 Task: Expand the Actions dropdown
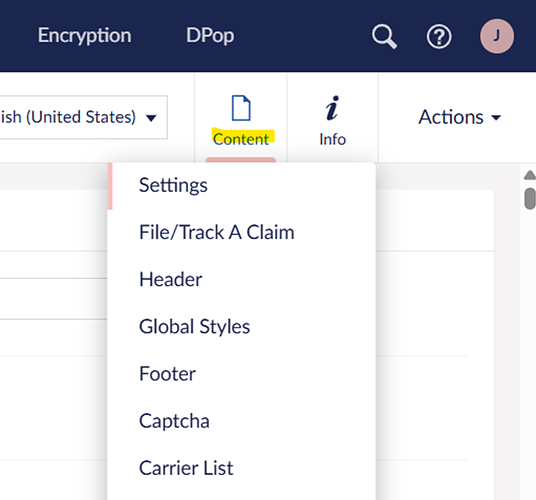click(459, 117)
